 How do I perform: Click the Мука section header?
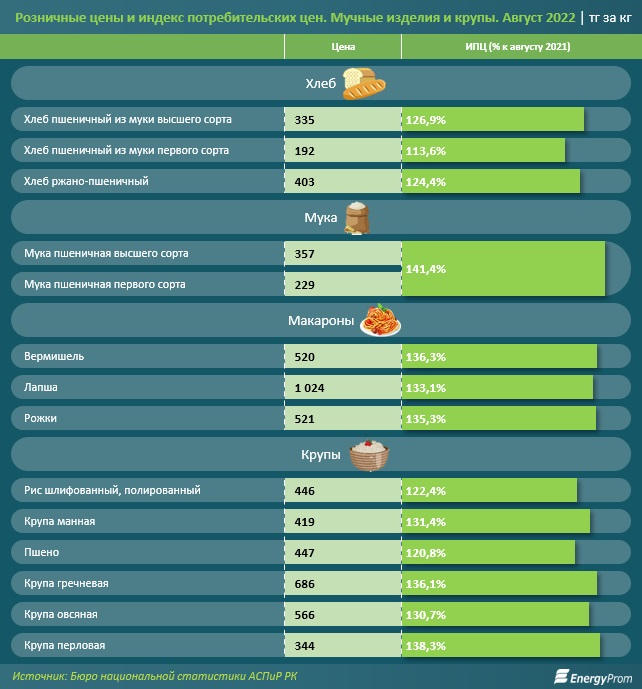321,218
